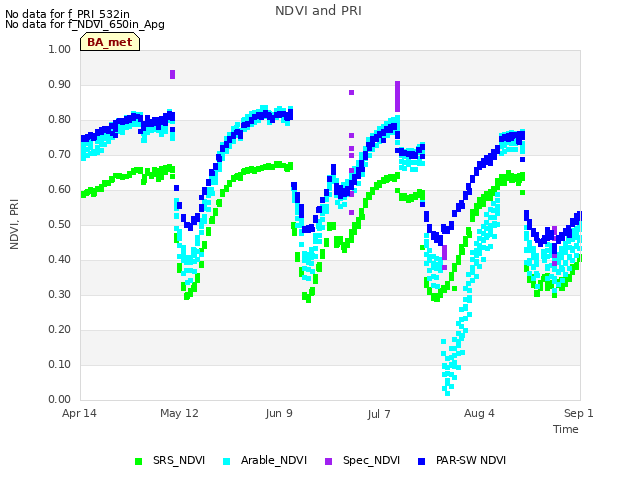The width and height of the screenshot is (640, 480).
Task: Click the BA_met site label
Action: (110, 42)
